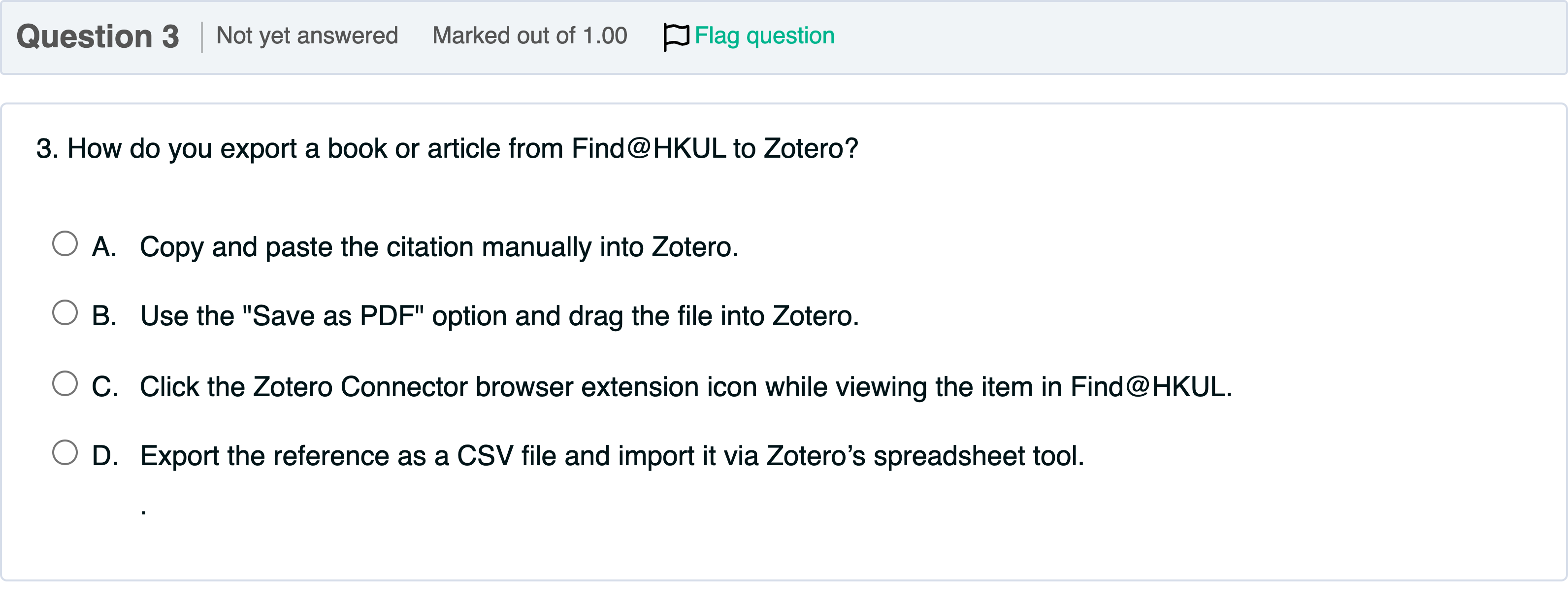Screen dimensions: 1568x611
Task: Click the letter "D." option label
Action: point(105,456)
